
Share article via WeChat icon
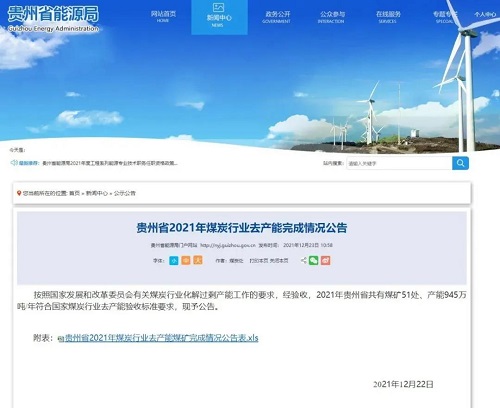(x=314, y=260)
